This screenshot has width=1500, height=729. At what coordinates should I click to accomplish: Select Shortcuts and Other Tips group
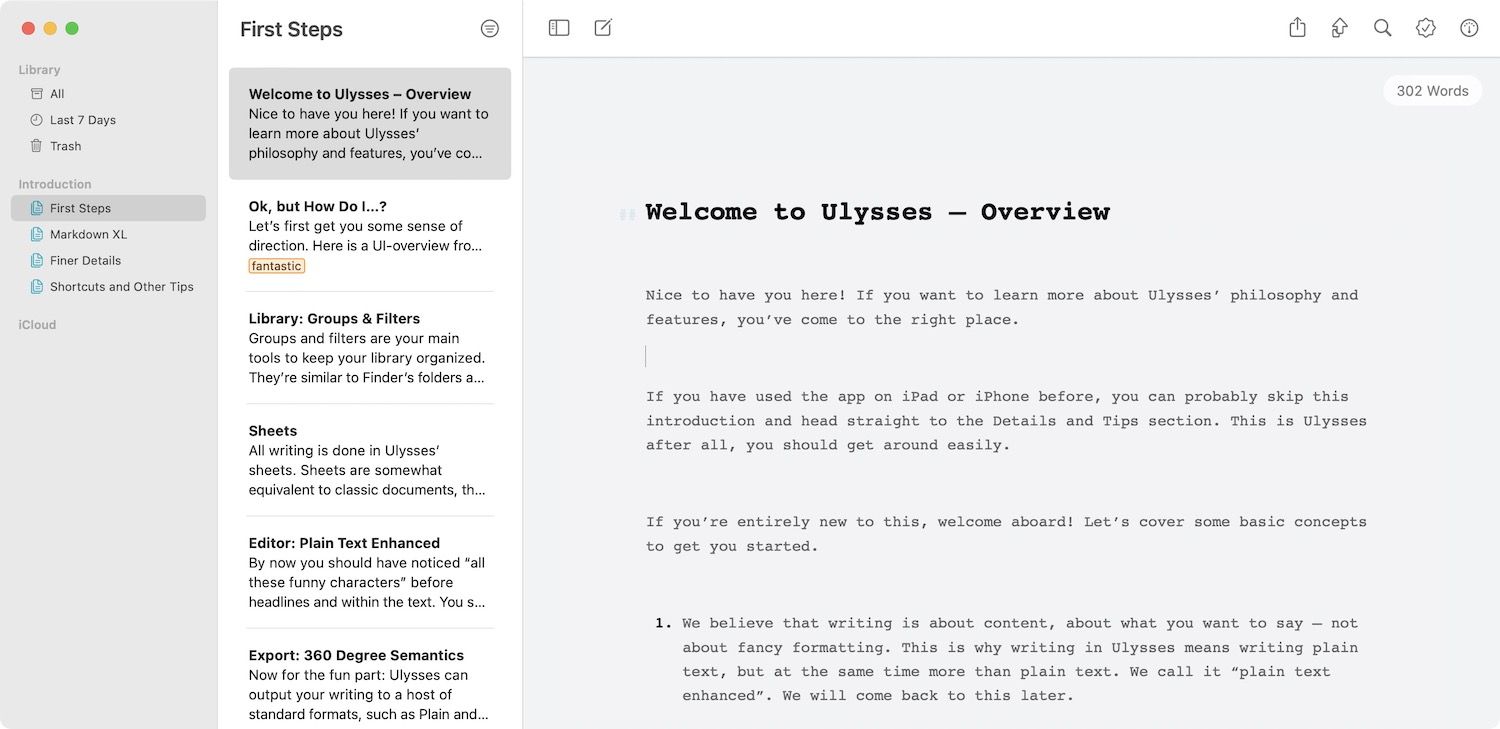121,286
